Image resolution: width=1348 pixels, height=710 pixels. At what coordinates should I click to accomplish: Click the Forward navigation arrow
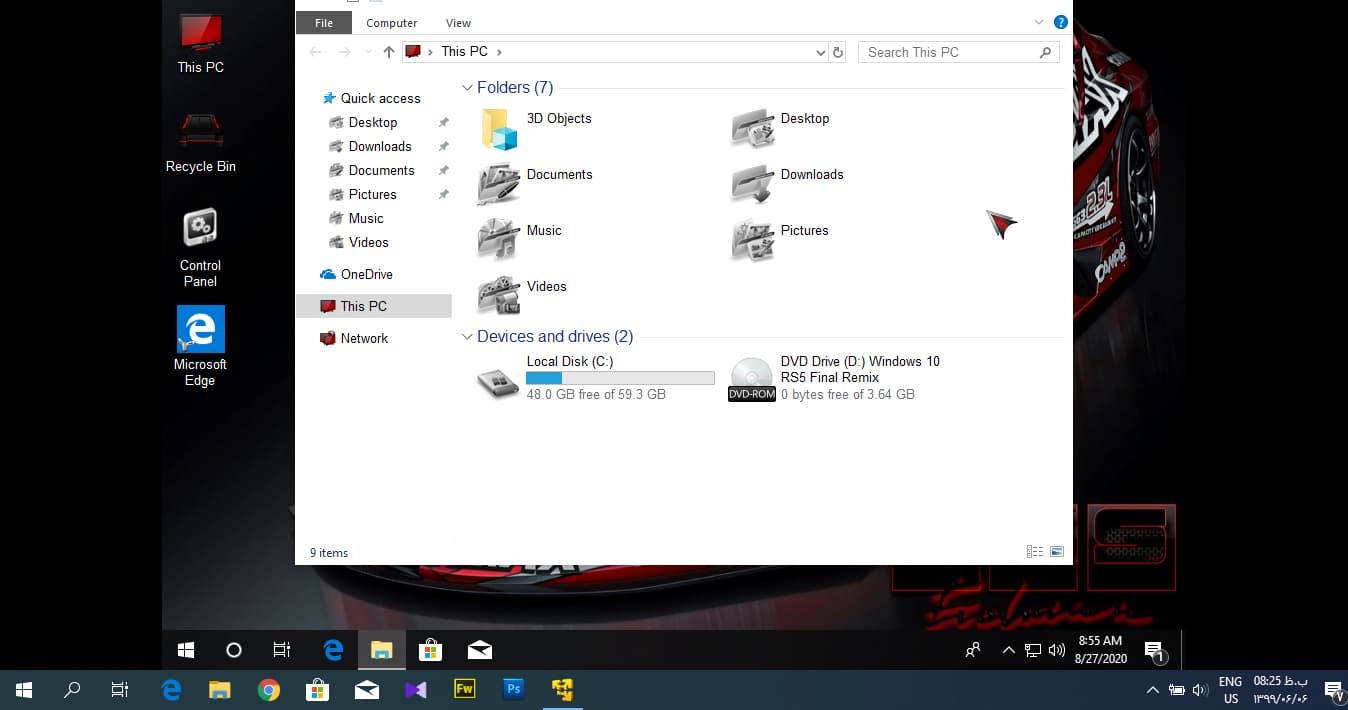pos(345,52)
